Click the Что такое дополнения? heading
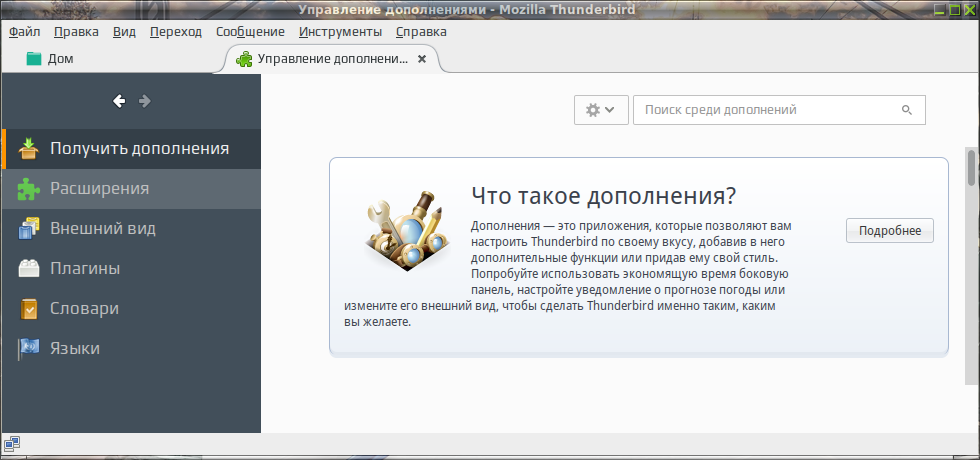Viewport: 980px width, 460px height. click(x=604, y=196)
